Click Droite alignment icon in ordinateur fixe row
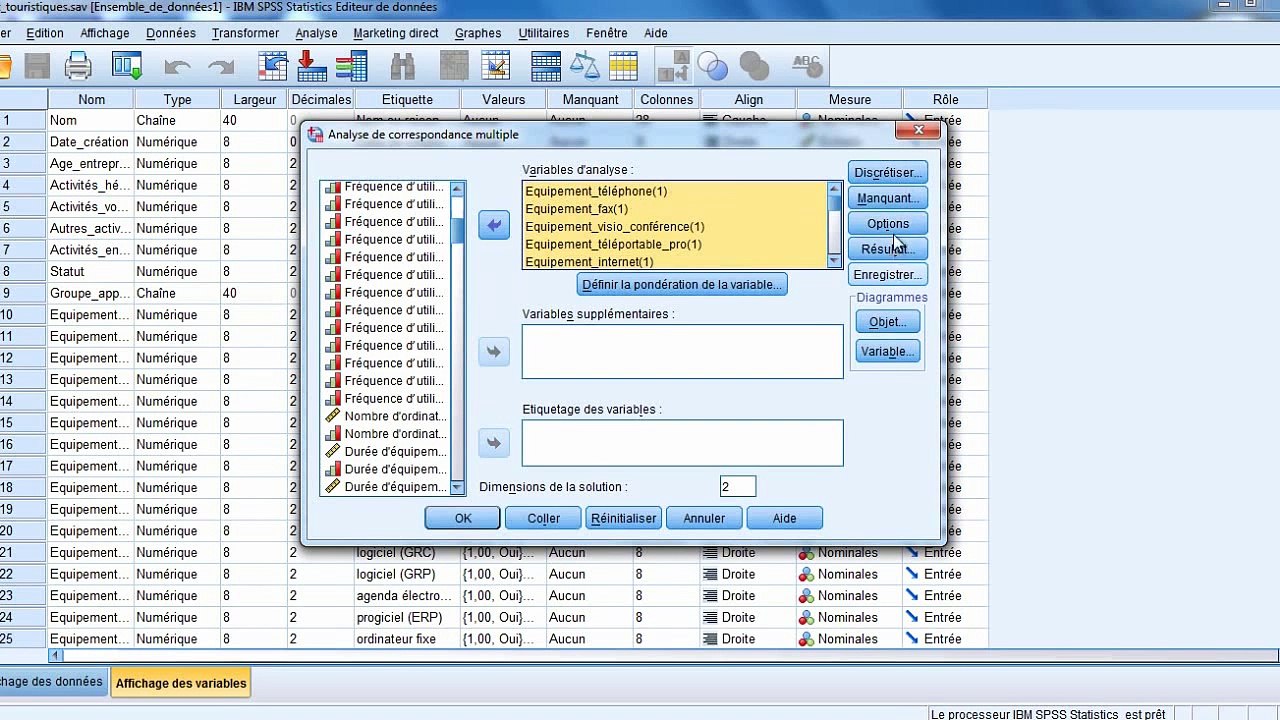 pos(711,639)
